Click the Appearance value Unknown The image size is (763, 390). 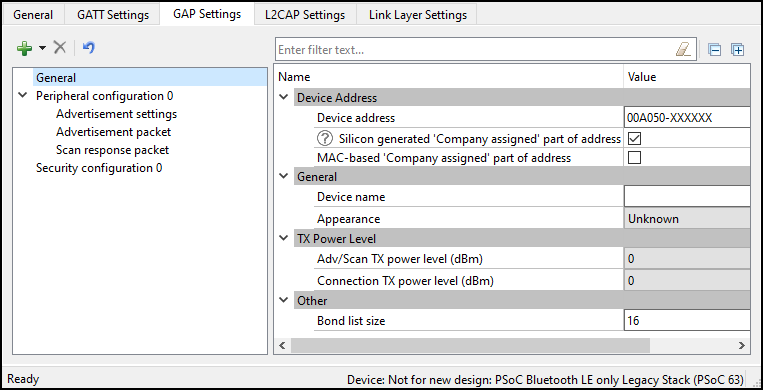coord(687,219)
